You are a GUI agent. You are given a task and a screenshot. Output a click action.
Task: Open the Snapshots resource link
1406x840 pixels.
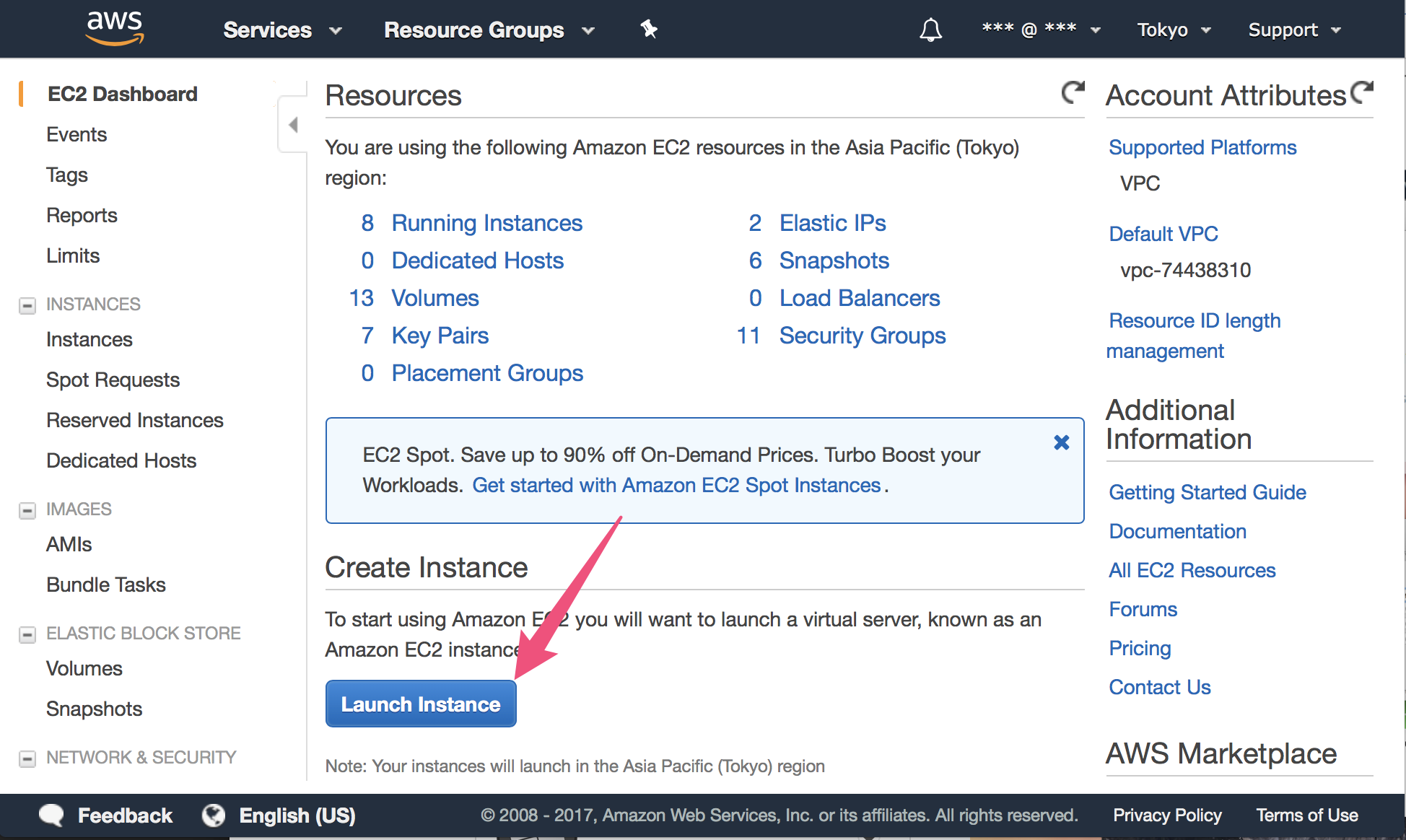click(x=834, y=261)
